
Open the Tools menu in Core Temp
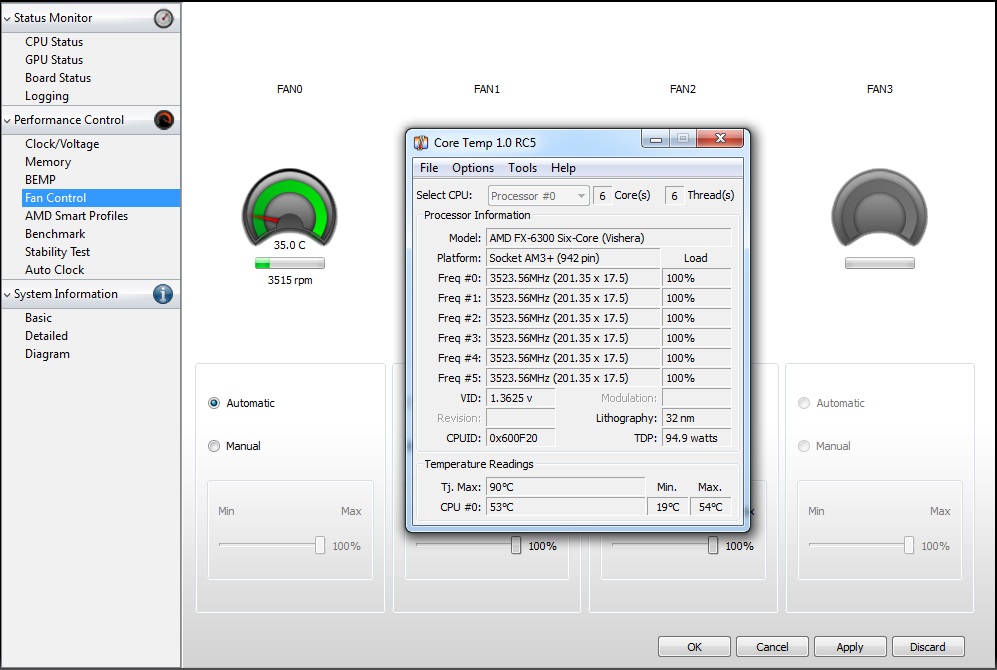[522, 168]
